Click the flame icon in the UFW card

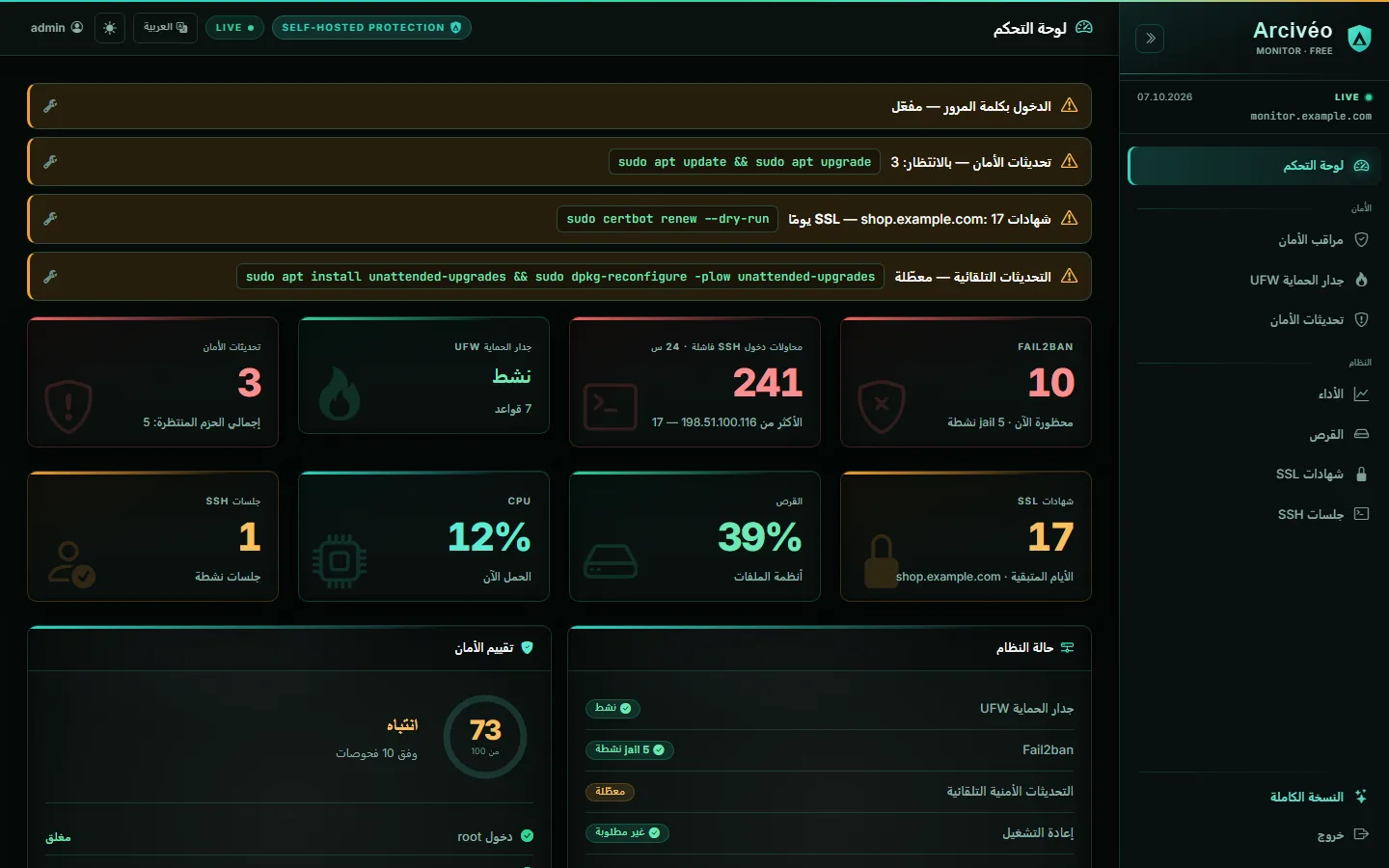click(340, 393)
